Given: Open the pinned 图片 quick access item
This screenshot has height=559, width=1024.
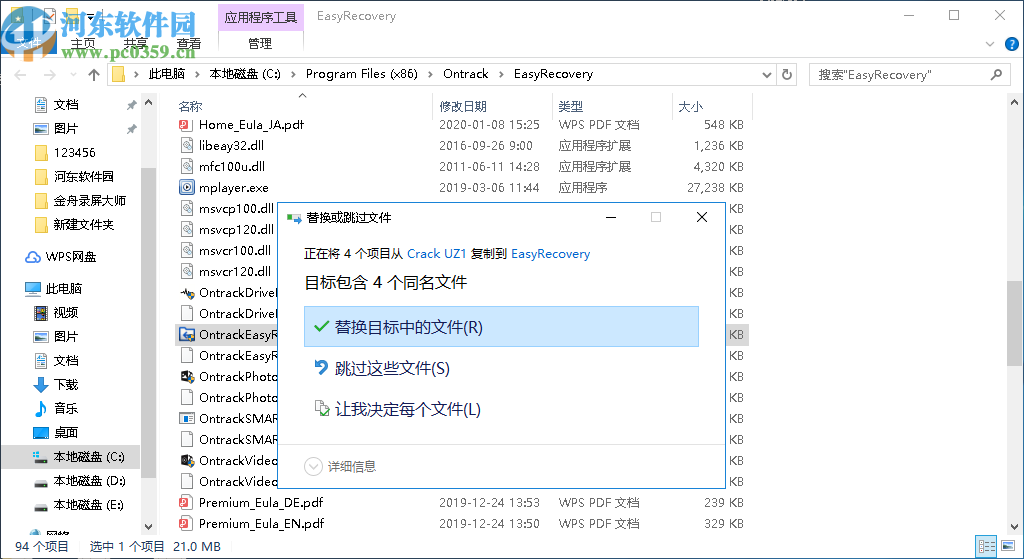Looking at the screenshot, I should pyautogui.click(x=65, y=129).
